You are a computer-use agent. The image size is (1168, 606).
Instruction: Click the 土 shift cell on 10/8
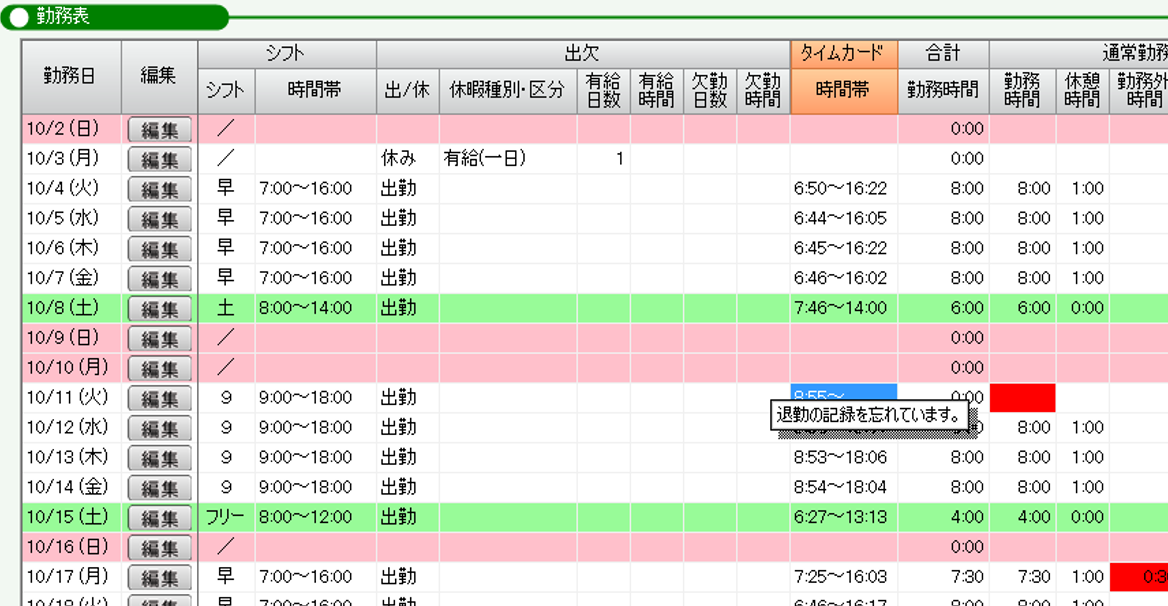pos(226,307)
